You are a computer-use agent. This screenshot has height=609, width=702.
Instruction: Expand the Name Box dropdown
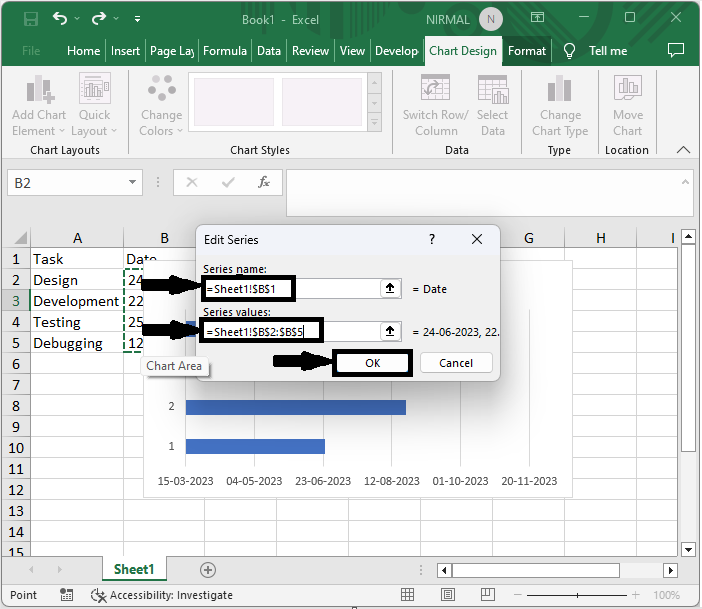coord(133,183)
